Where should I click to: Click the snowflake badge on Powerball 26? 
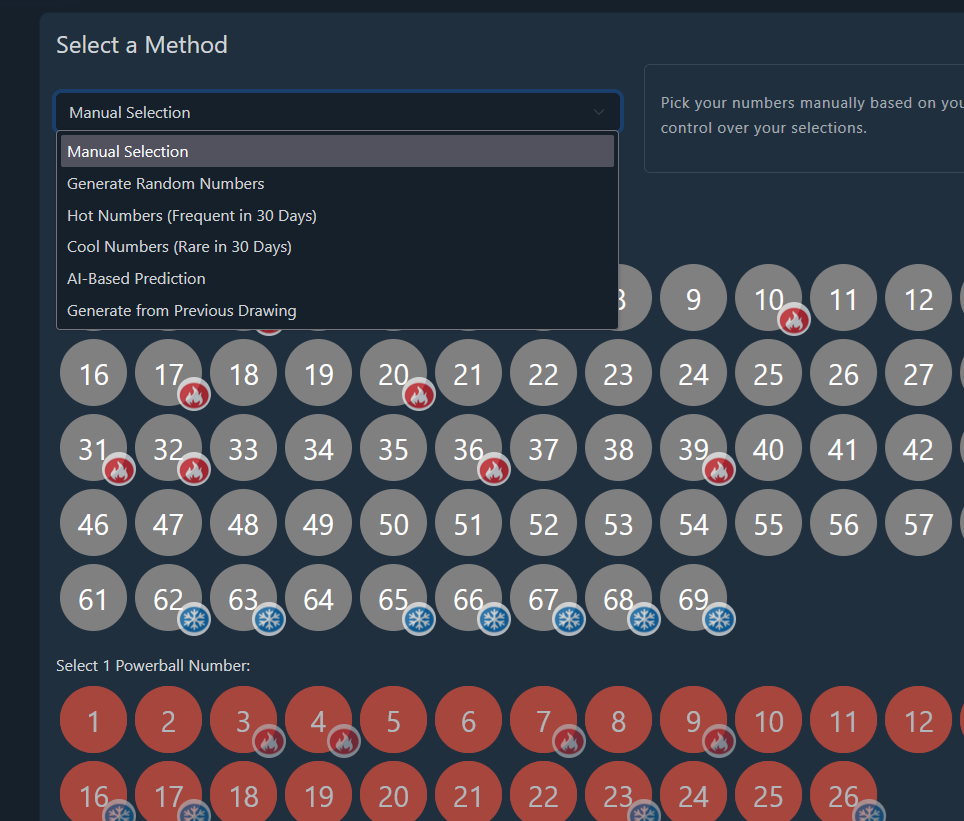click(868, 814)
